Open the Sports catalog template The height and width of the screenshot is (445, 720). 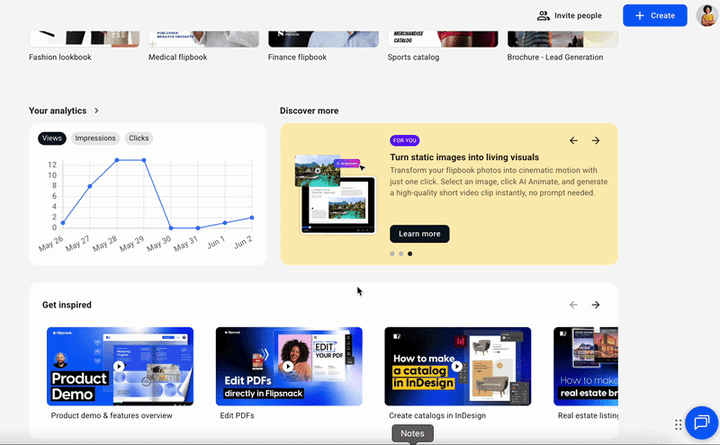[x=443, y=39]
